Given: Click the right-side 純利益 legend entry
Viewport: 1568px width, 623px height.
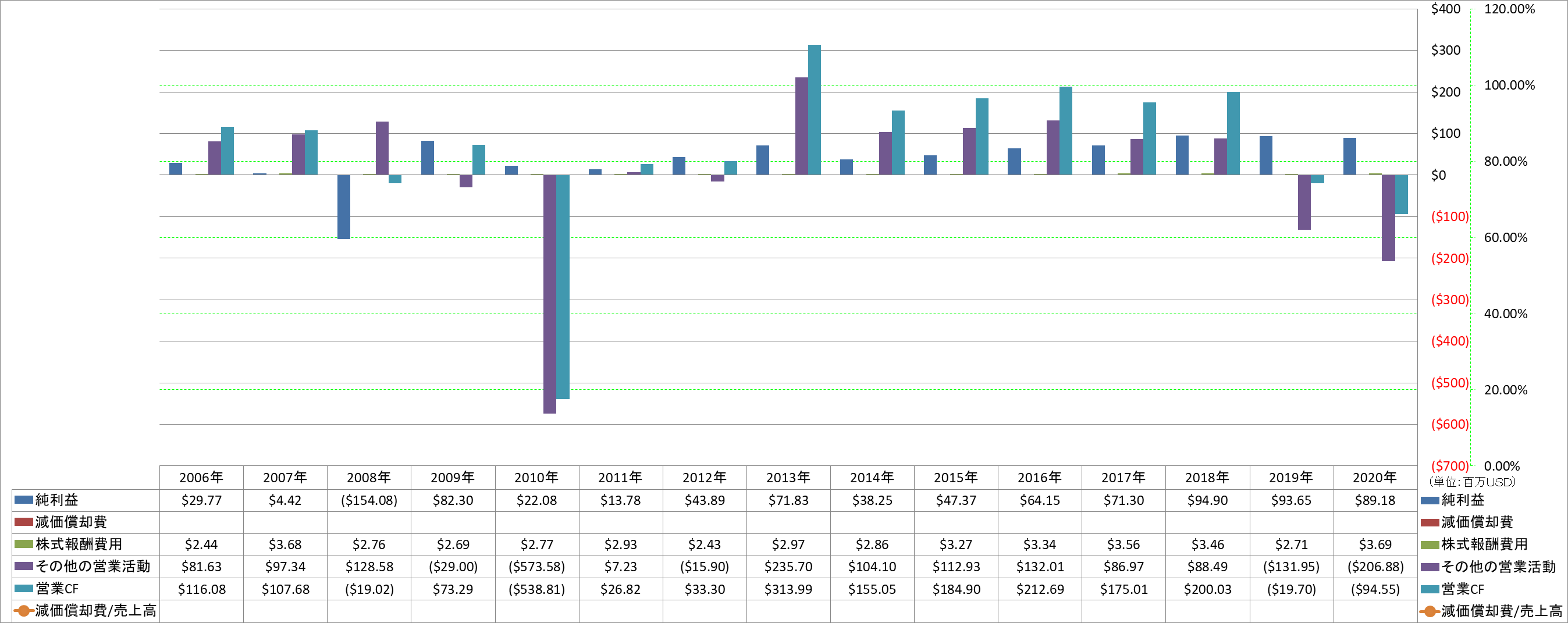Looking at the screenshot, I should tap(1453, 500).
